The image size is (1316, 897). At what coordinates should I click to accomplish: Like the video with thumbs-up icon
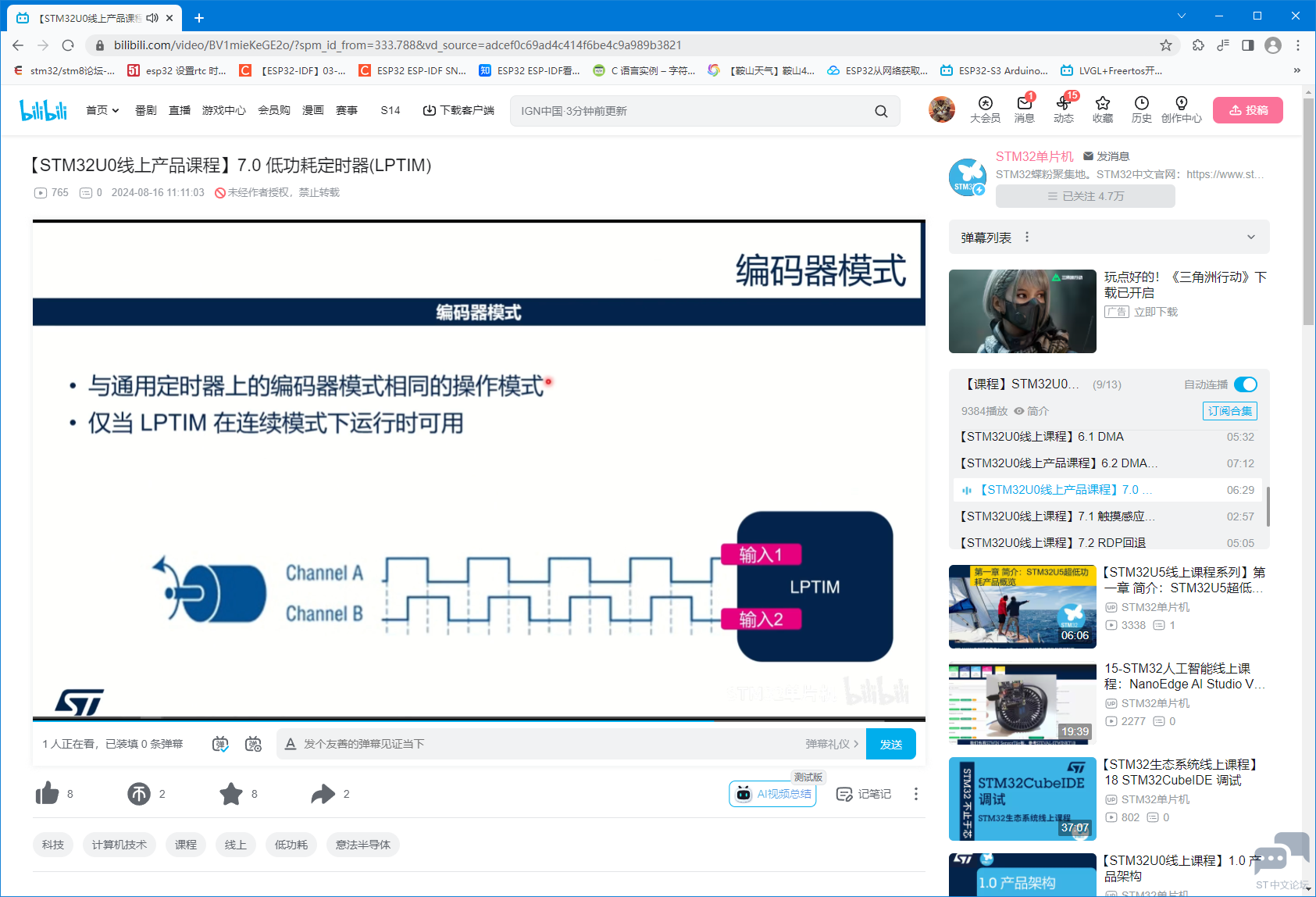(x=47, y=794)
